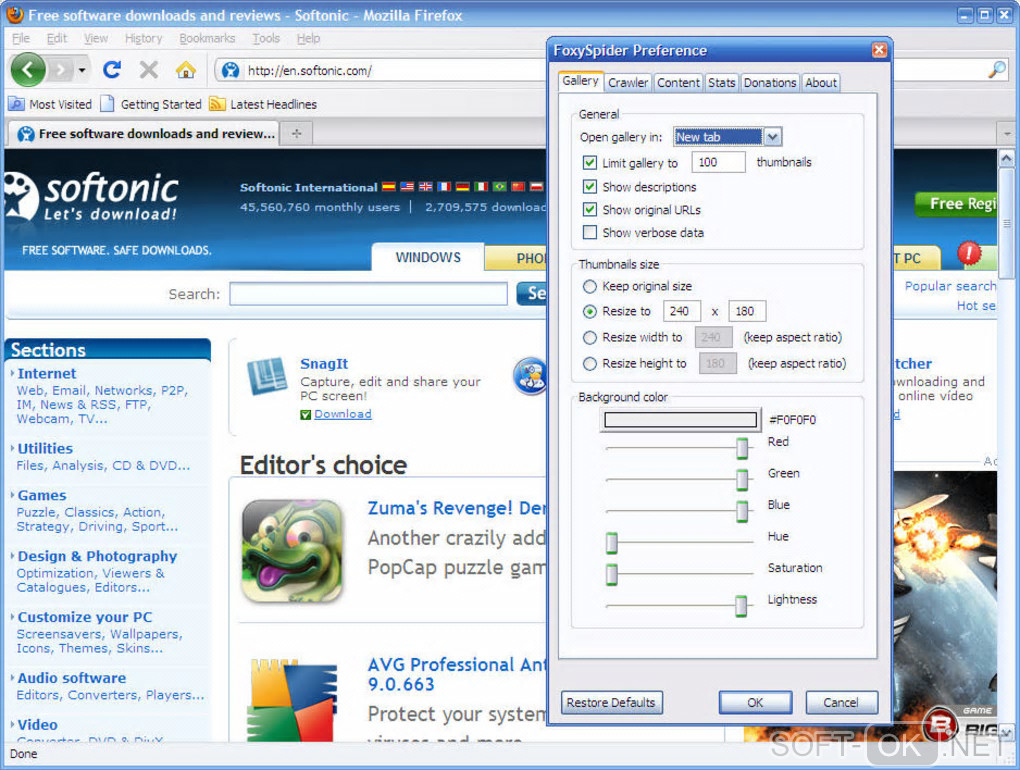Toggle the Show original URLs checkbox

(x=590, y=209)
